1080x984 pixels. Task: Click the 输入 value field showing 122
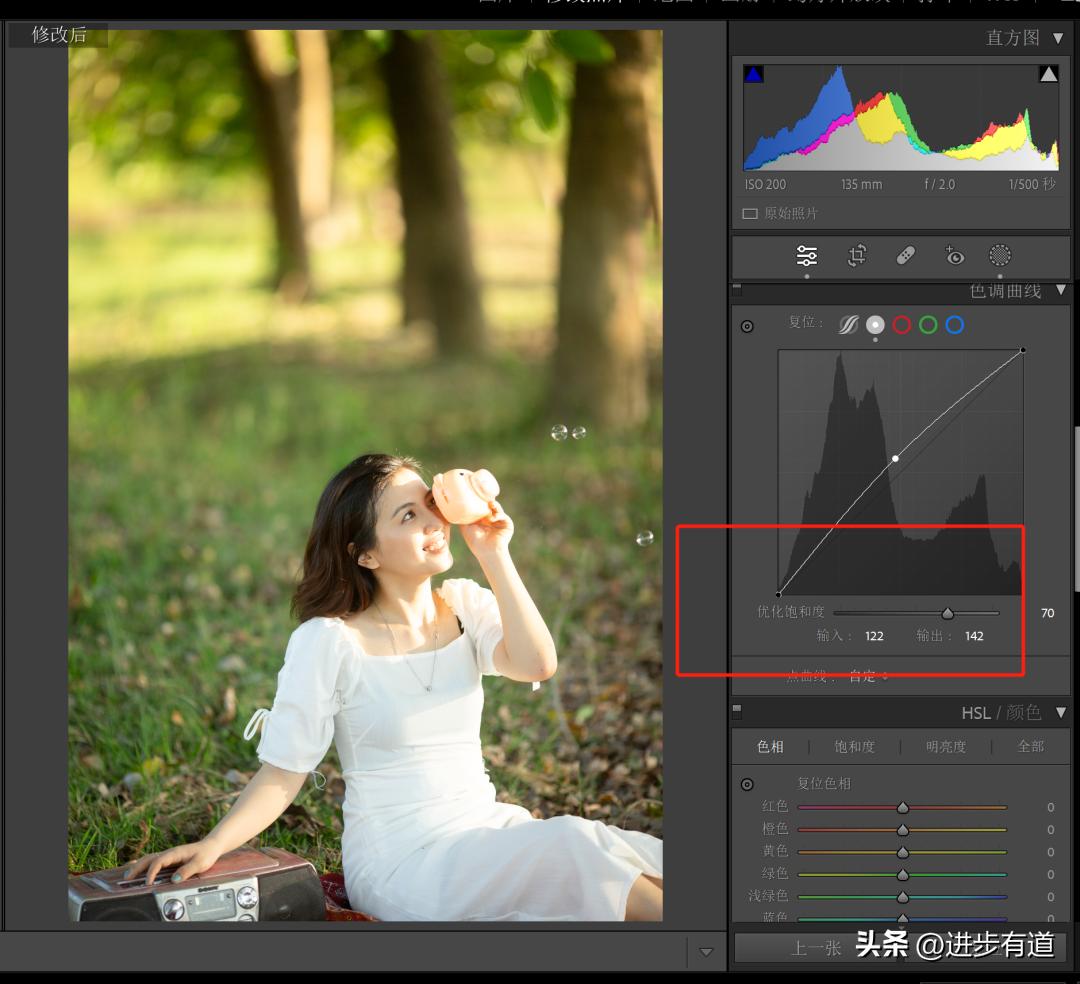pos(875,636)
